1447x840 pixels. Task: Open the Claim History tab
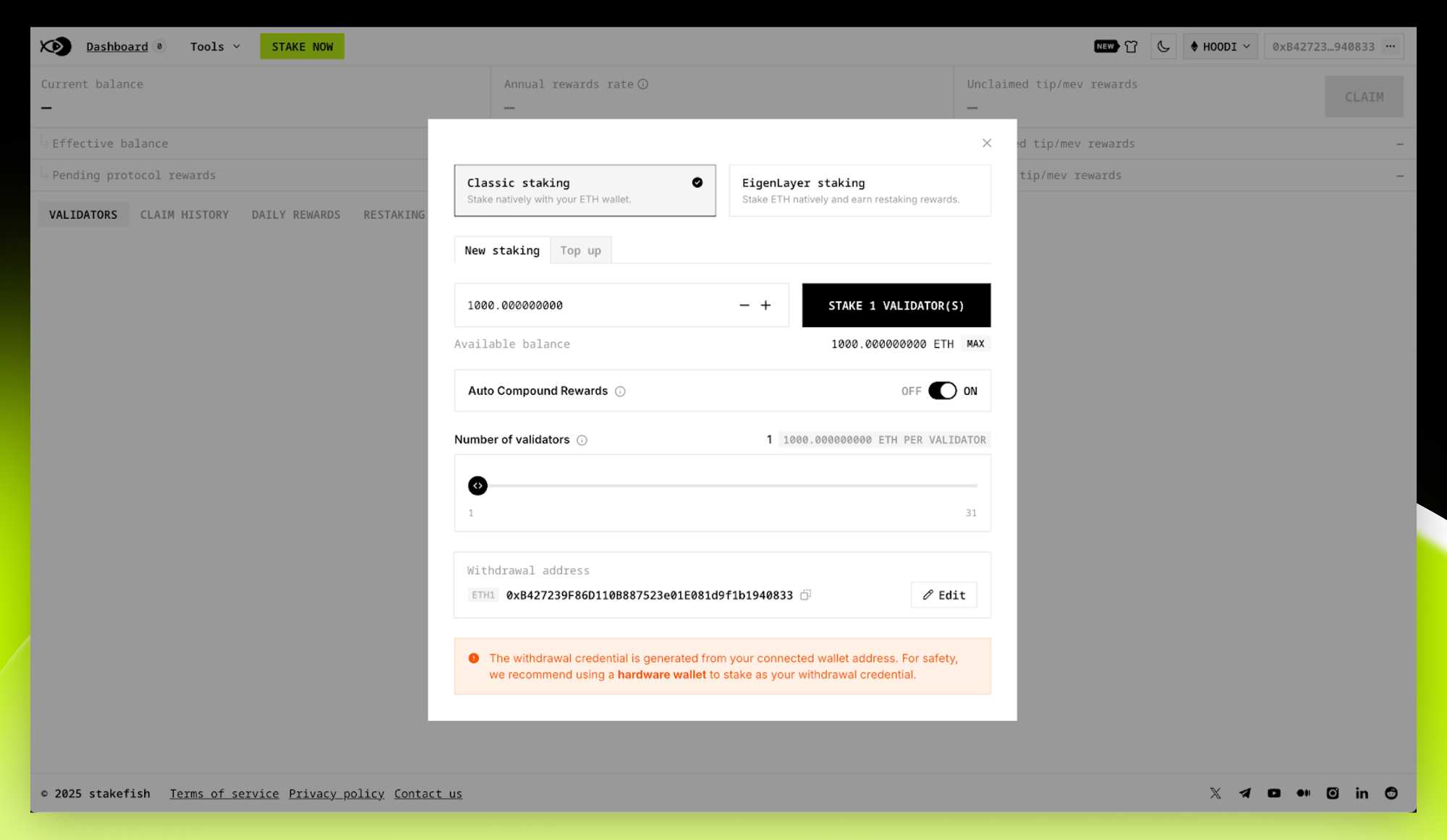tap(184, 215)
